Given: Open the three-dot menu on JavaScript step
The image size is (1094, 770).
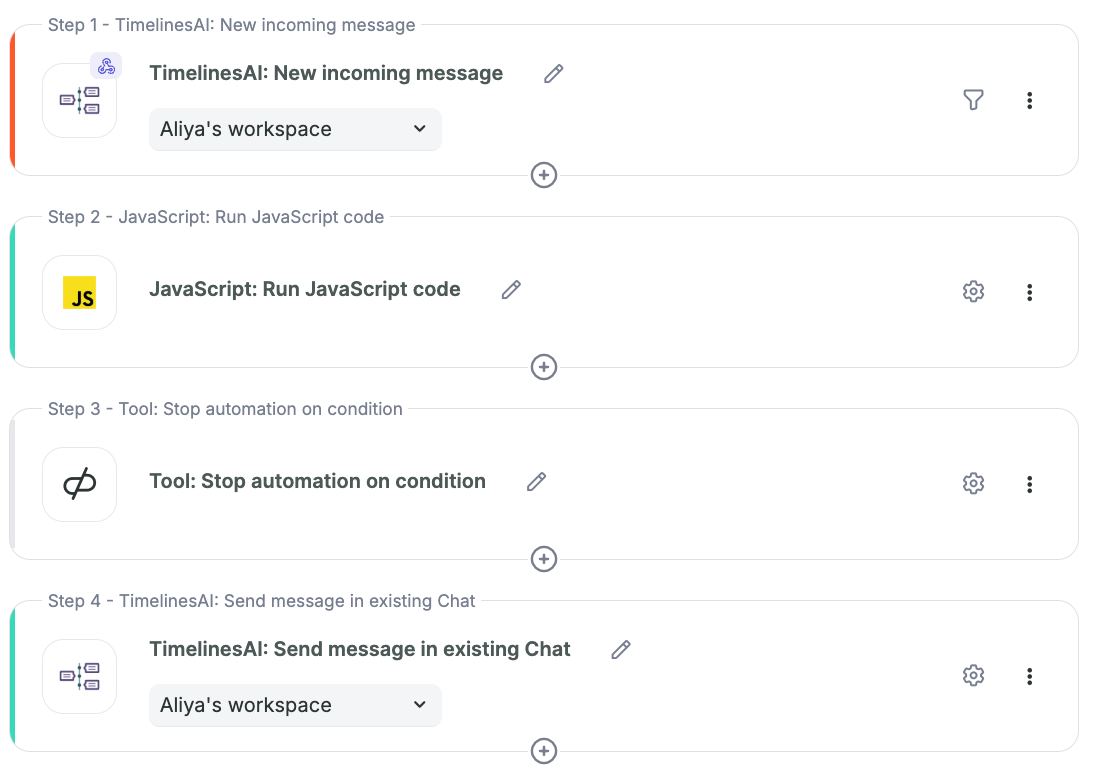Looking at the screenshot, I should coord(1029,292).
